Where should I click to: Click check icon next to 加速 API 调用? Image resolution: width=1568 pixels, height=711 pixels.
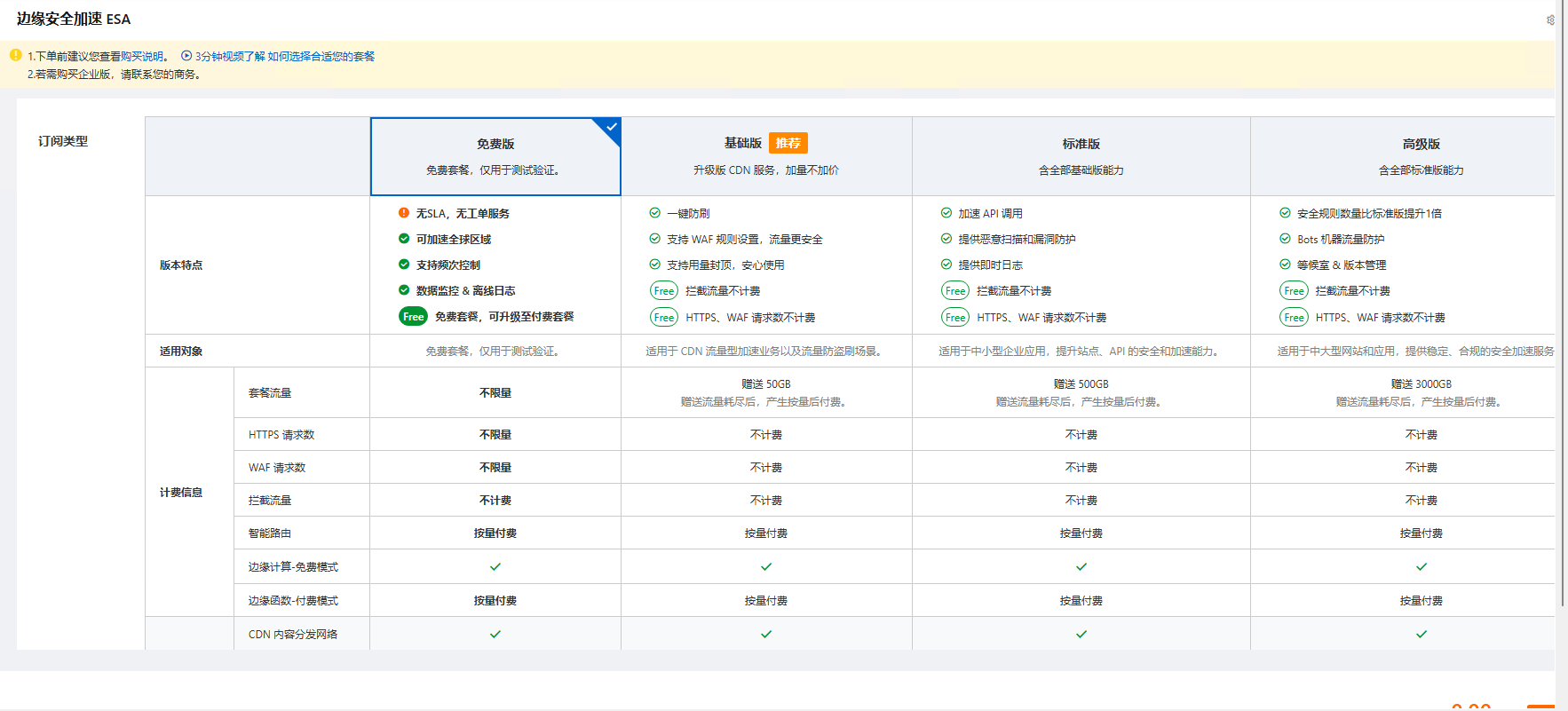pyautogui.click(x=946, y=213)
